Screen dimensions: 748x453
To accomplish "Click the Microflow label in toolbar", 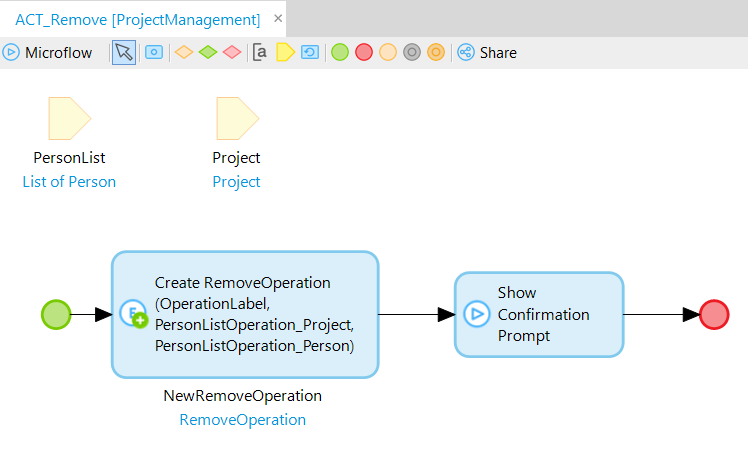I will (x=58, y=52).
